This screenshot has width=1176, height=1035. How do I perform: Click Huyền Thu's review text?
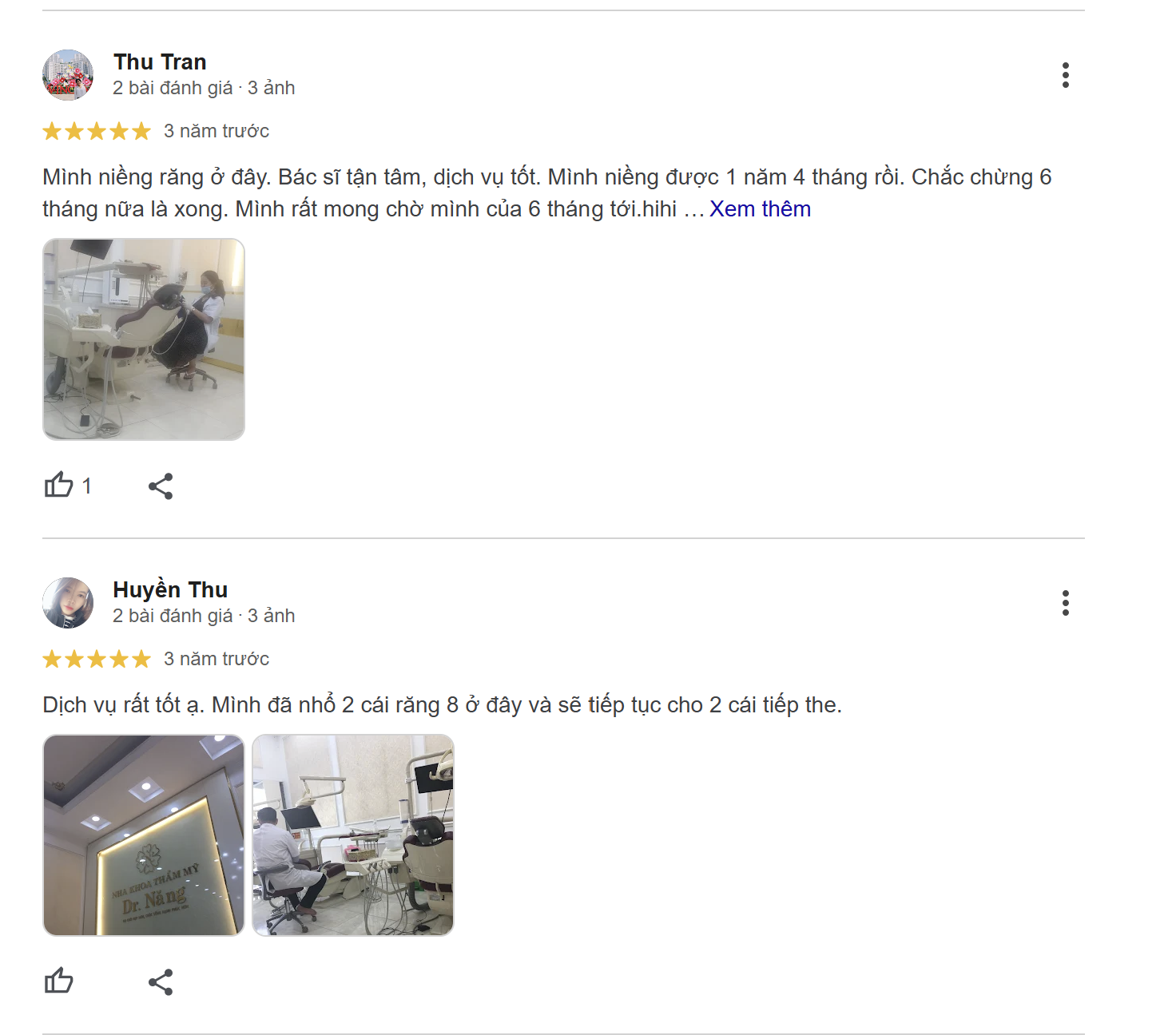tap(442, 705)
